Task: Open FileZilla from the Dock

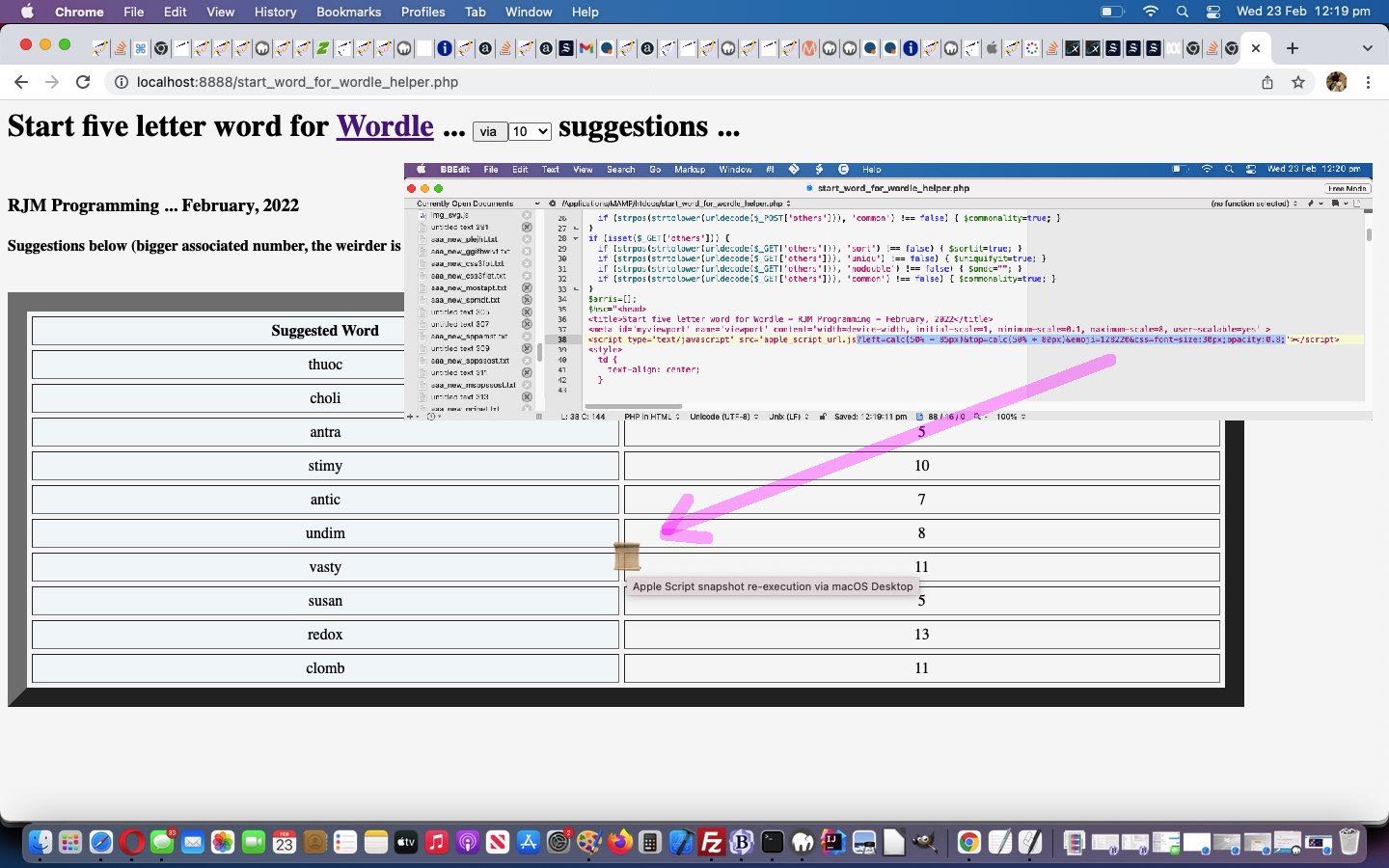Action: (x=713, y=843)
